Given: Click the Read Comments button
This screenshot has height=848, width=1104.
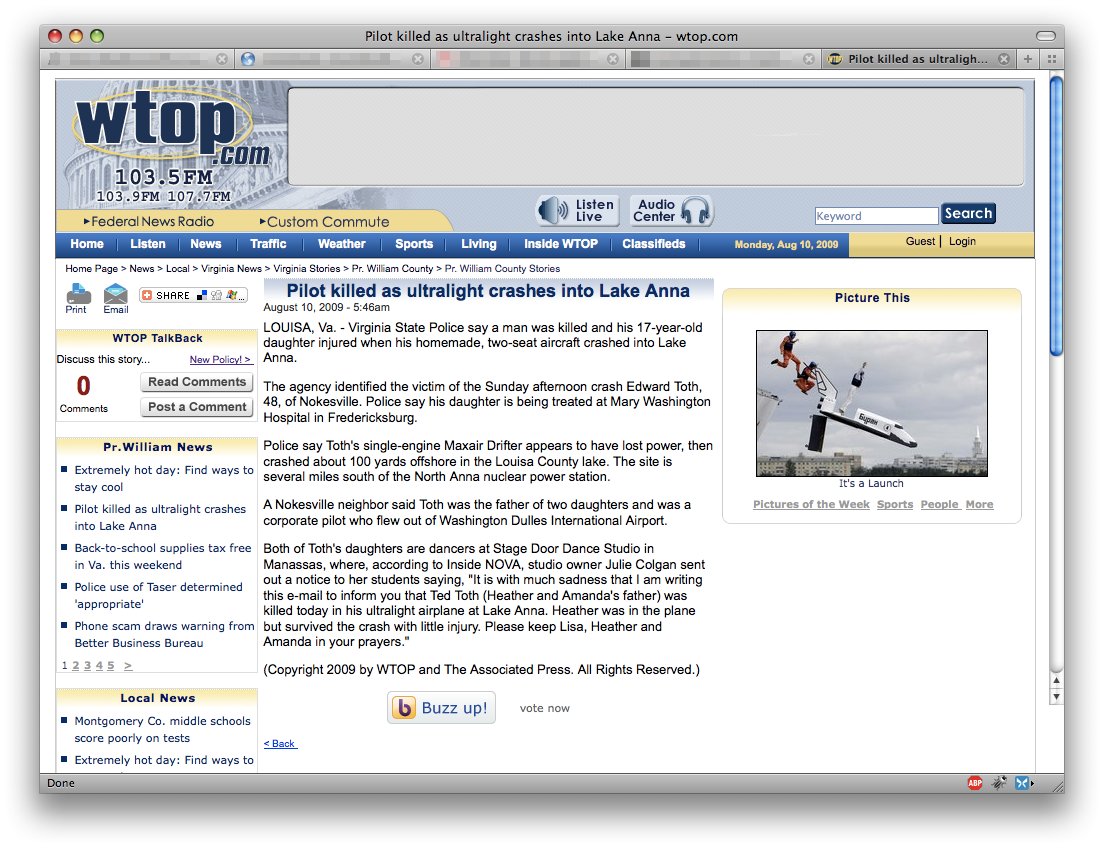Looking at the screenshot, I should click(x=197, y=382).
